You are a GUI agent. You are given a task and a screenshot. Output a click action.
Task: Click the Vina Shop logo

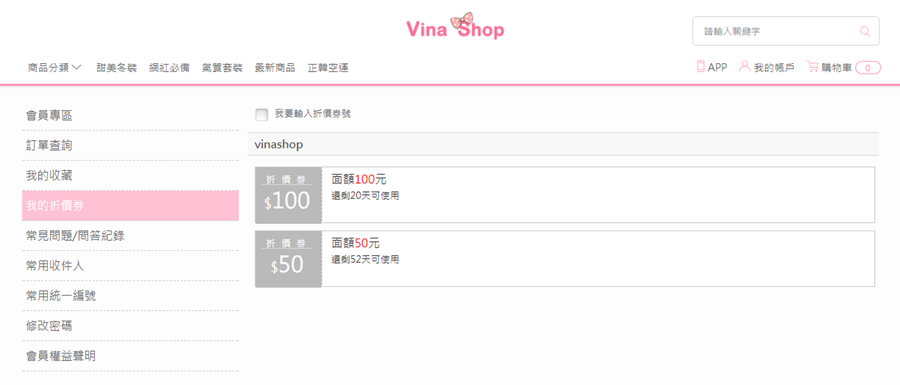click(x=455, y=27)
